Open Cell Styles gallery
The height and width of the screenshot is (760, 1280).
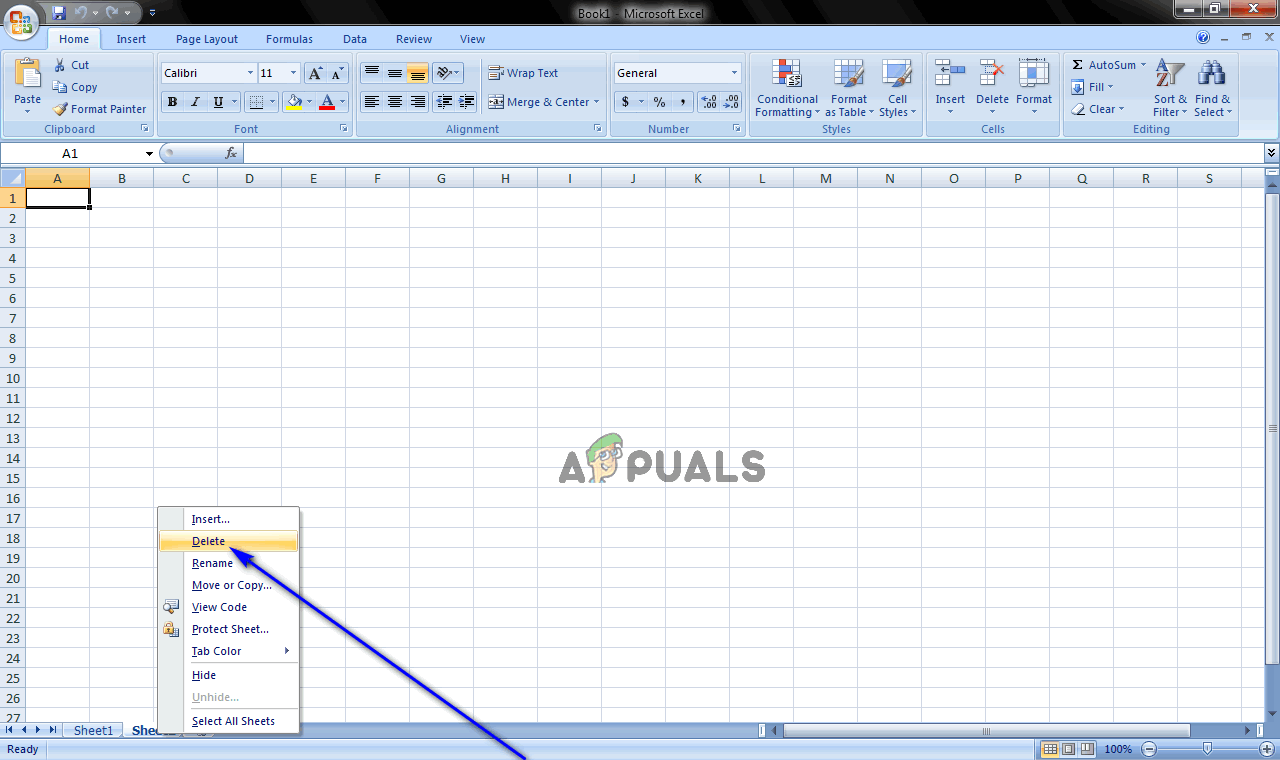[x=897, y=88]
